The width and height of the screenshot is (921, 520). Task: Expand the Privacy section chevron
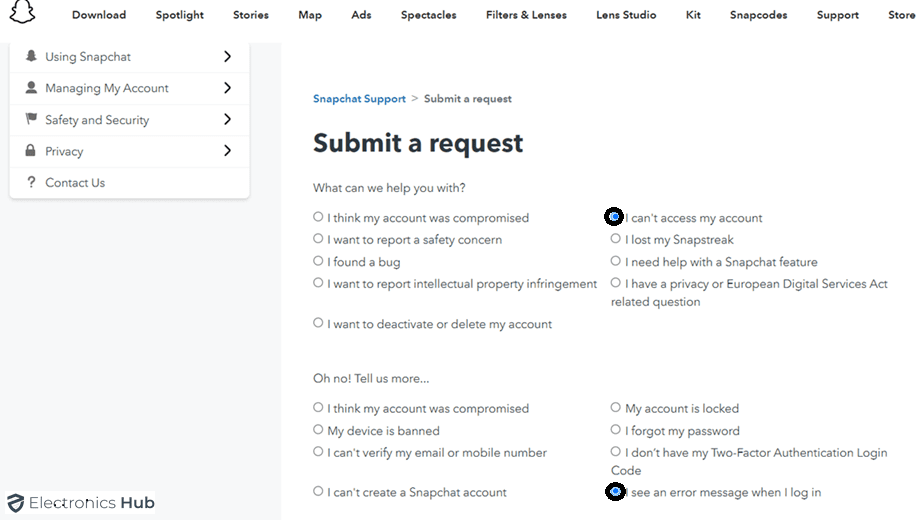[x=228, y=151]
